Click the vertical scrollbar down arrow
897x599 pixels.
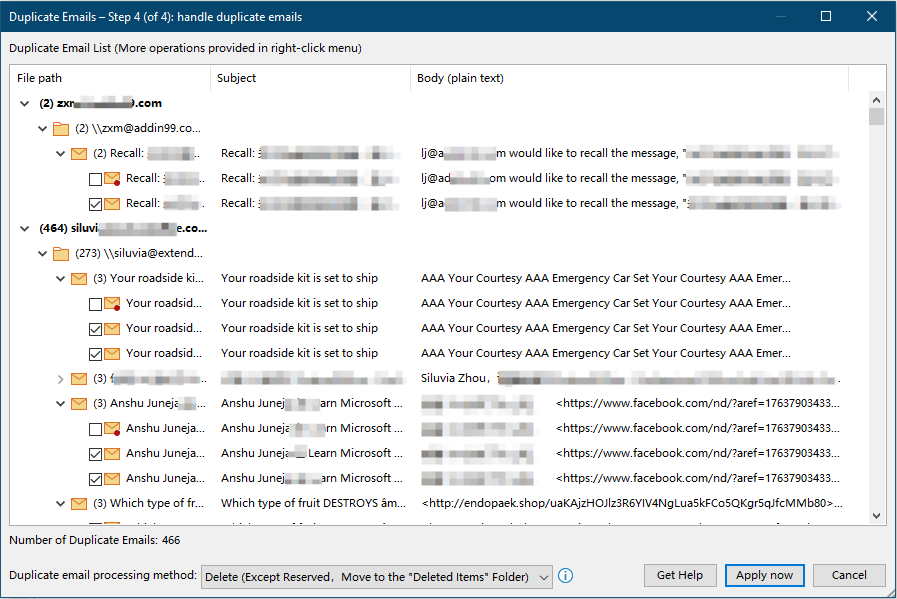(x=876, y=516)
